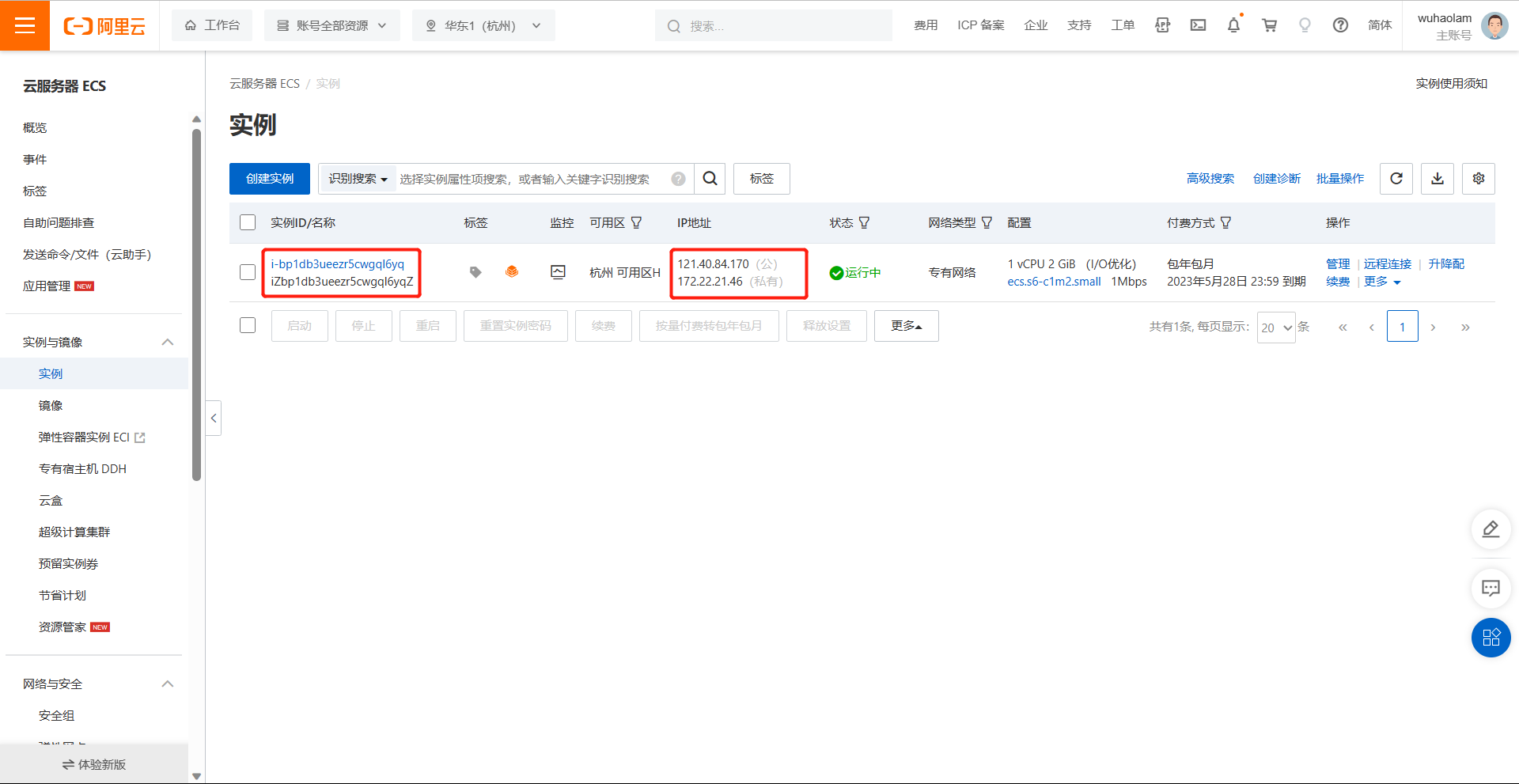This screenshot has height=784, width=1519.
Task: Open 概览 in the sidebar
Action: (x=35, y=127)
